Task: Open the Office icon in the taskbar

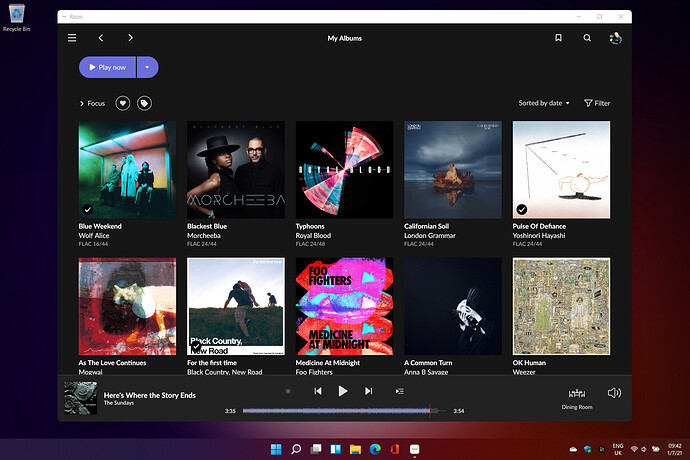Action: pyautogui.click(x=395, y=449)
